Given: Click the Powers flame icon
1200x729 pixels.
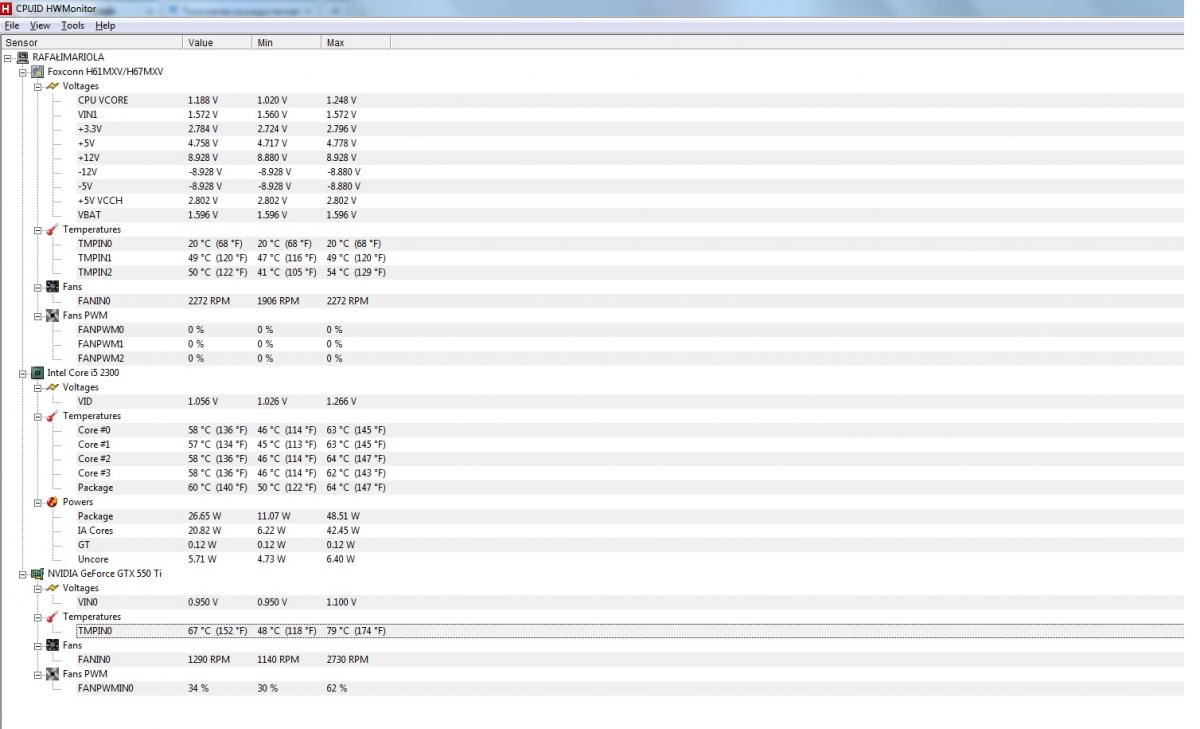Looking at the screenshot, I should (52, 501).
